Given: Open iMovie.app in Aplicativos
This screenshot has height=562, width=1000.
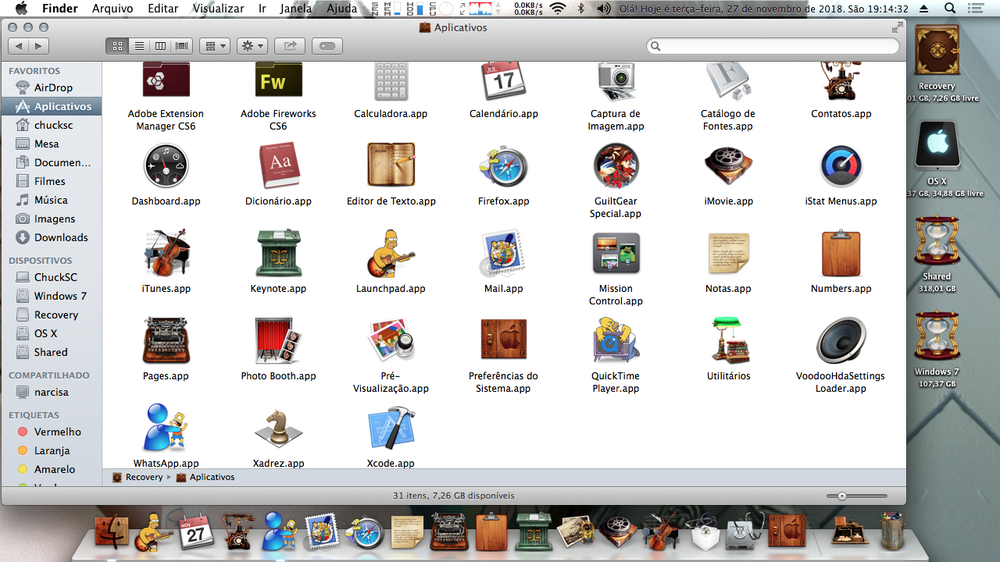Looking at the screenshot, I should (728, 167).
